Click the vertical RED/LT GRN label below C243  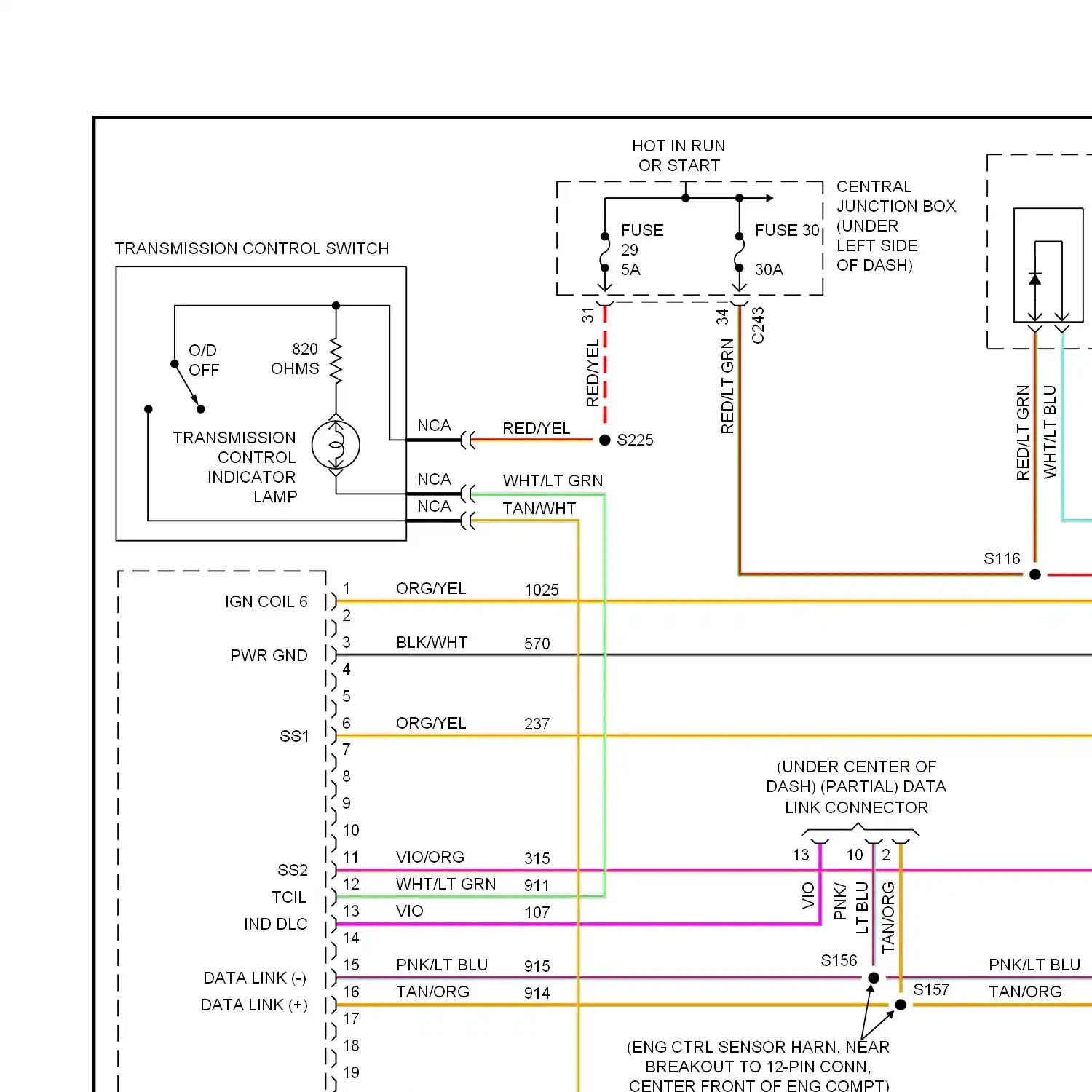pos(727,387)
